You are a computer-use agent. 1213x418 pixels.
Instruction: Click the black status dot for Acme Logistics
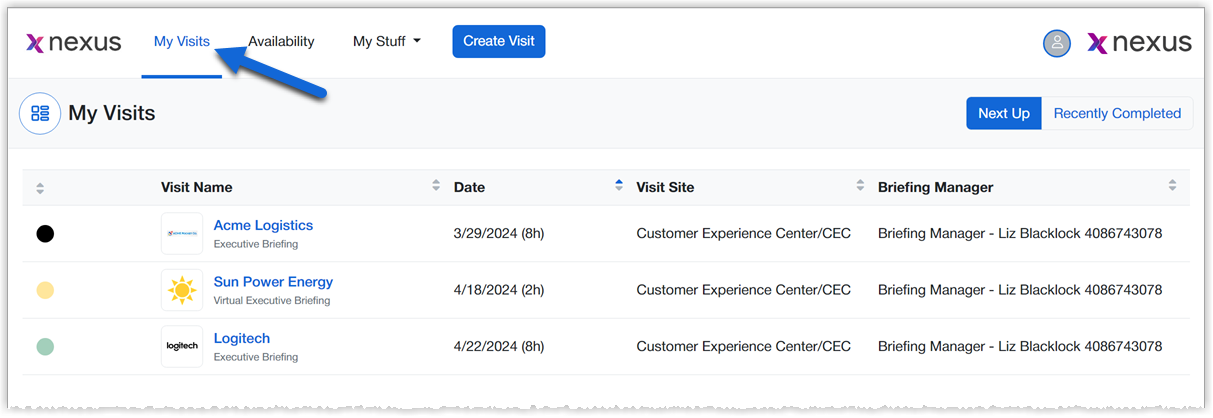tap(45, 234)
